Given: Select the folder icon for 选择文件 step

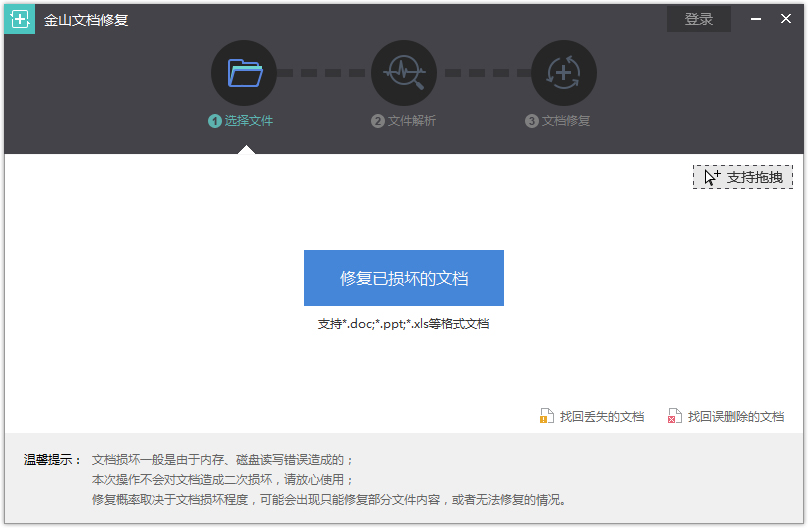Looking at the screenshot, I should [x=244, y=73].
